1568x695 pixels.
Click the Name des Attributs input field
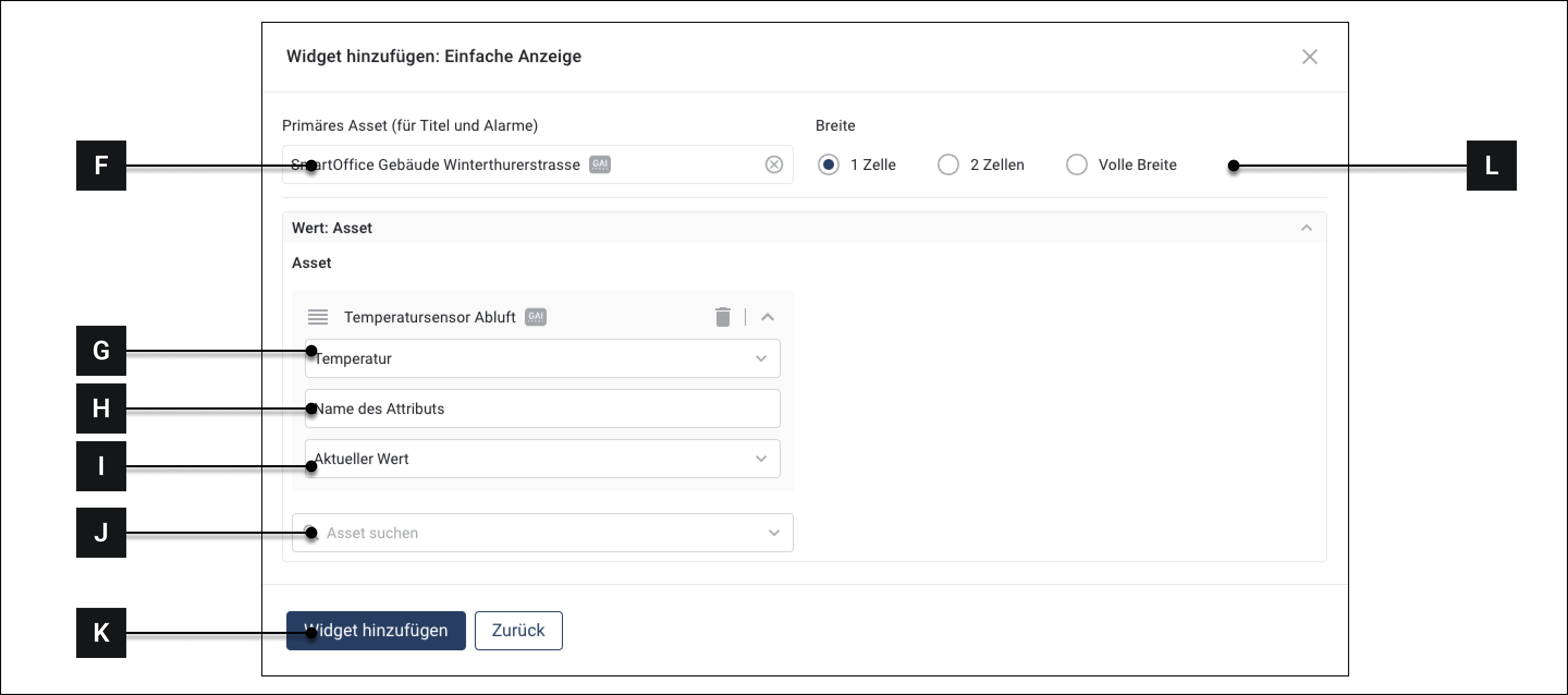coord(542,409)
